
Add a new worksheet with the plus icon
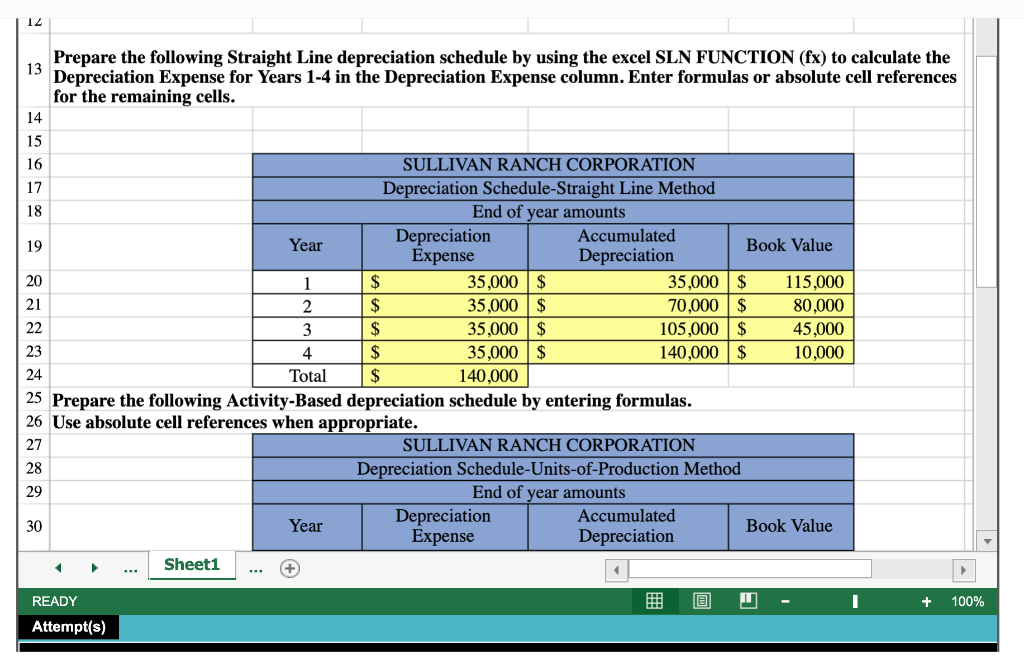pyautogui.click(x=289, y=567)
